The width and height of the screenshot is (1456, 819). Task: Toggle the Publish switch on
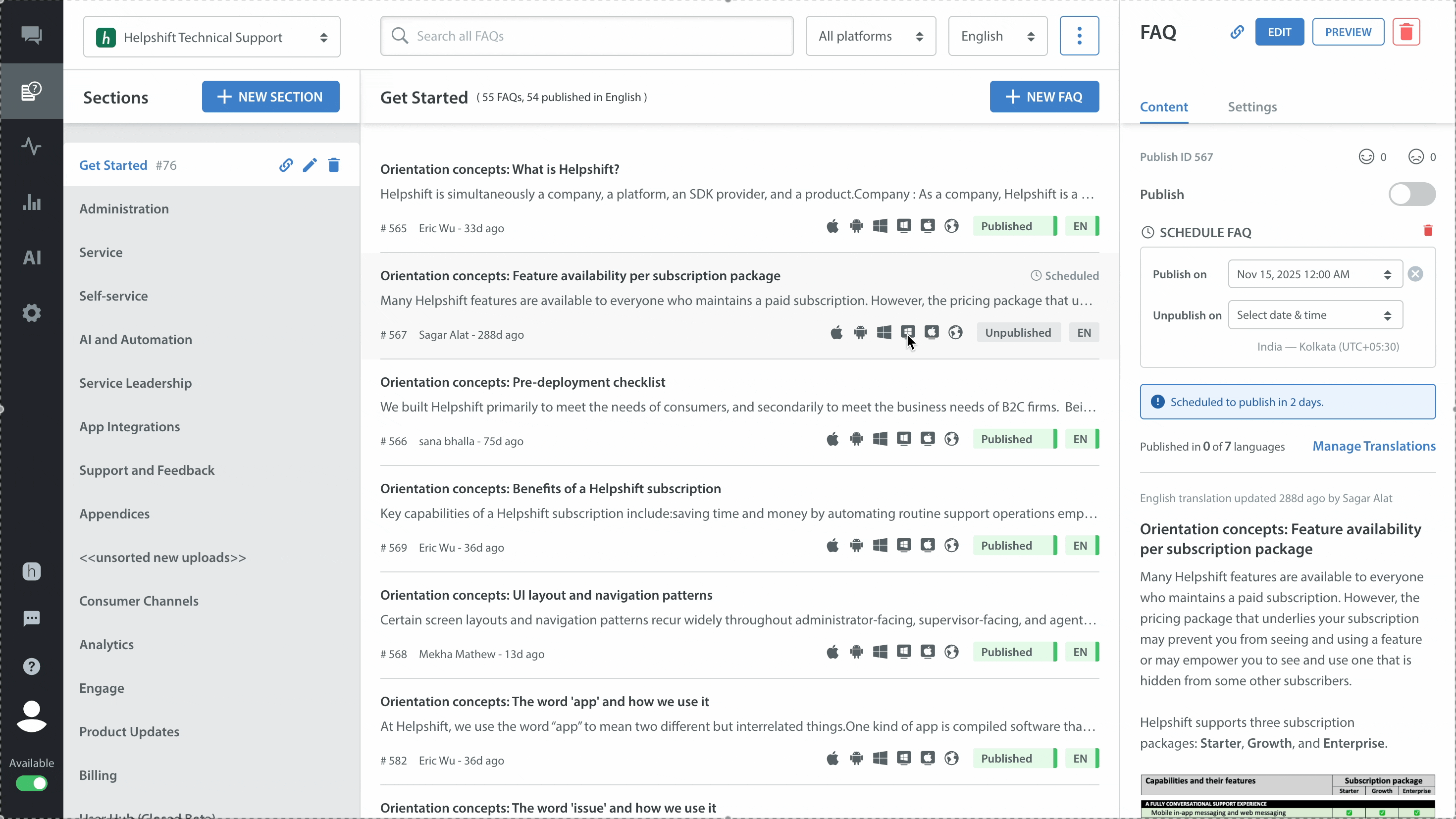[x=1411, y=195]
